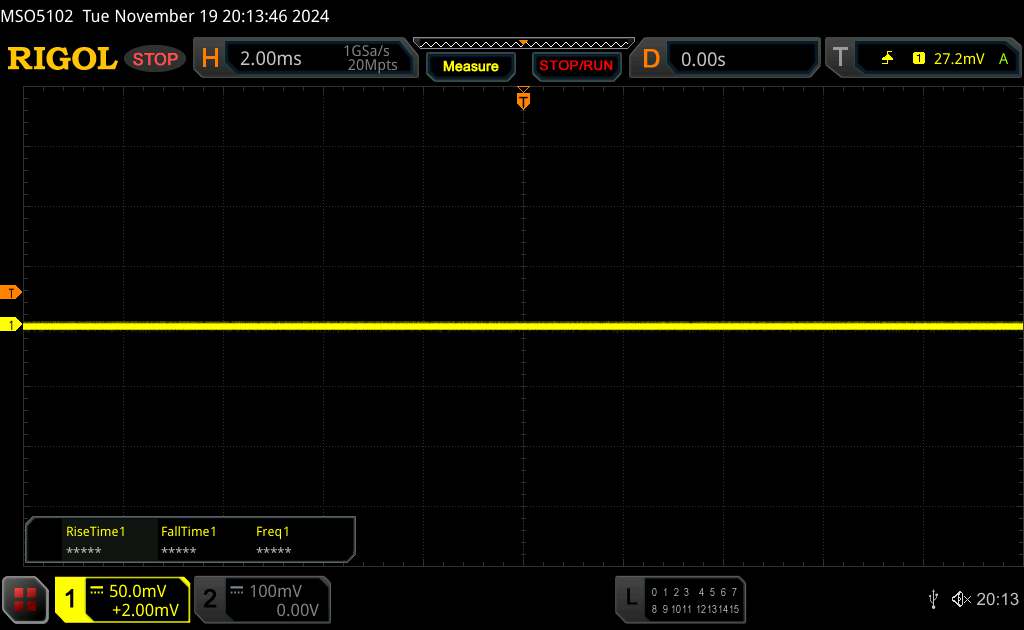Select the 27.2mV trigger level value

[959, 59]
